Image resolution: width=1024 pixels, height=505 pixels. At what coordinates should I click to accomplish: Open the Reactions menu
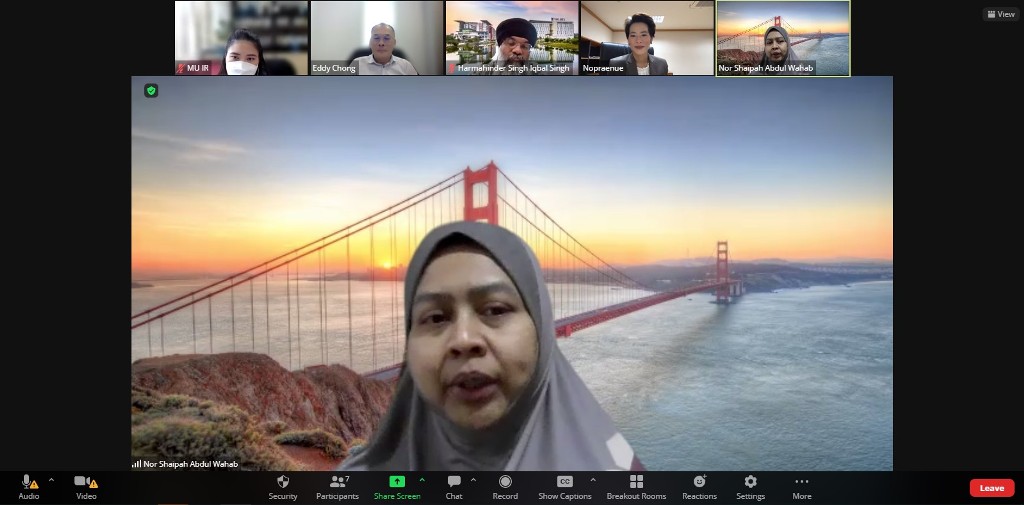coord(699,486)
